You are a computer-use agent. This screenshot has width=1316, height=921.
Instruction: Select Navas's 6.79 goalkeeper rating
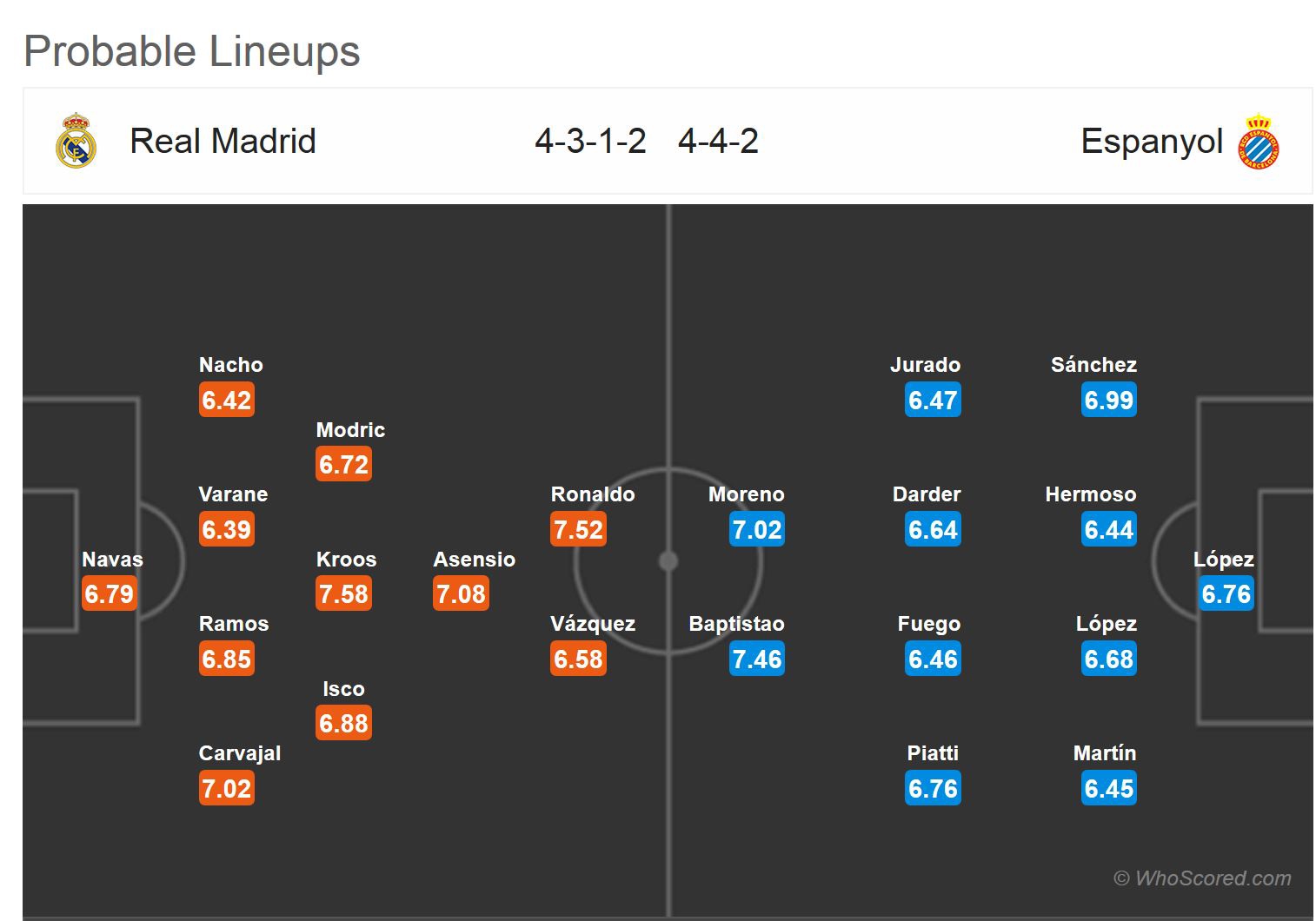[109, 594]
